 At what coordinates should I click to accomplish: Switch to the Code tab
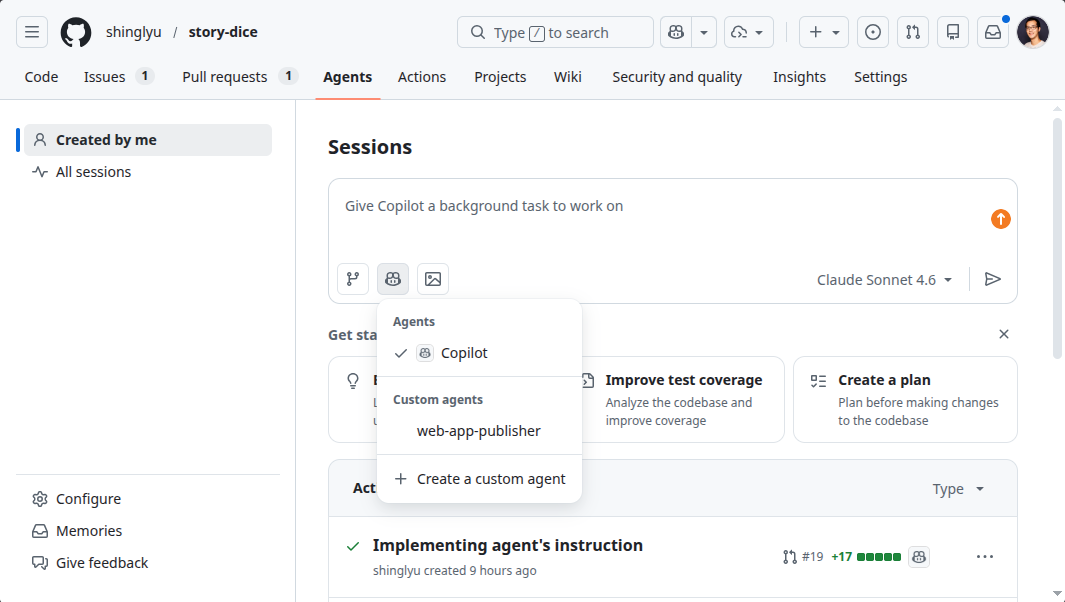point(41,77)
